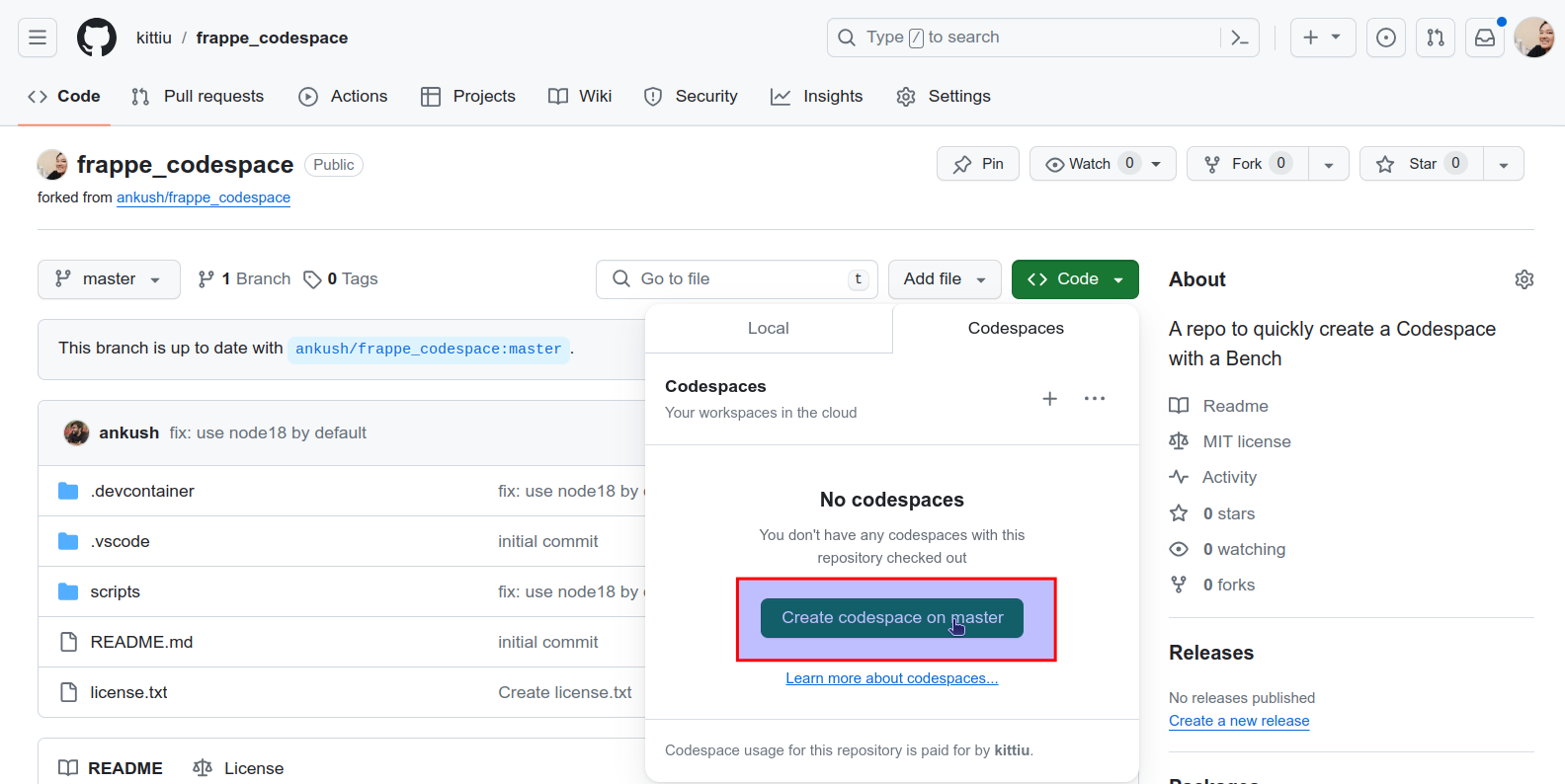Open the Security tab

click(x=691, y=96)
